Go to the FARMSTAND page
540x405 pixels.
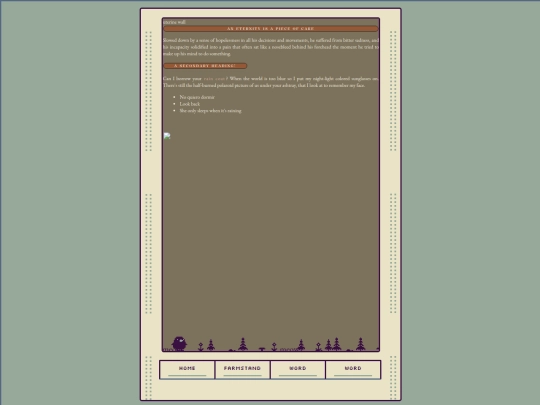[x=242, y=370]
